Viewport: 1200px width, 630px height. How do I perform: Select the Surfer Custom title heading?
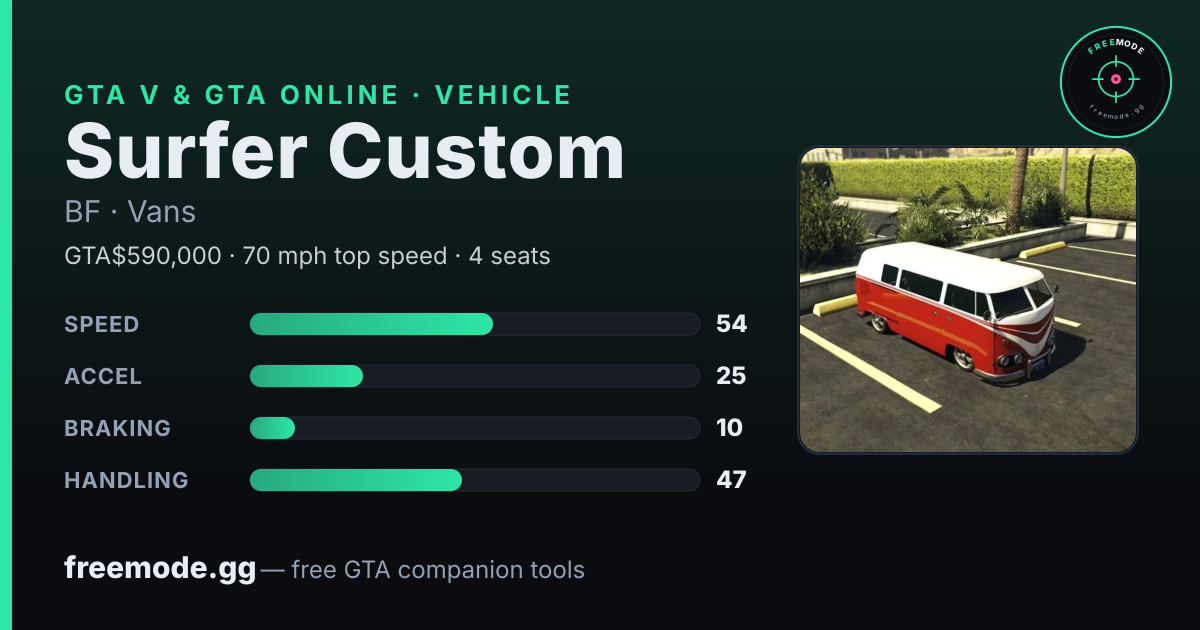(x=345, y=153)
